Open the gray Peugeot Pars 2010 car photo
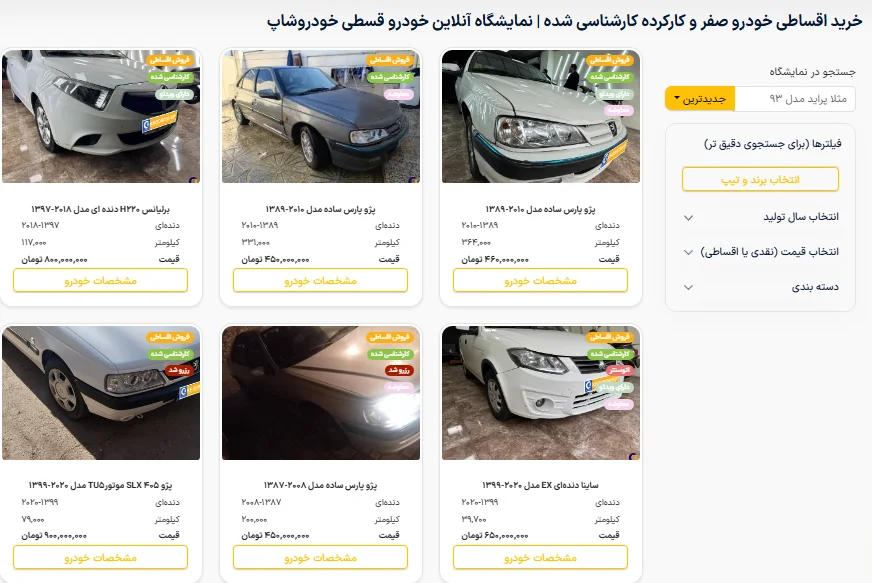The width and height of the screenshot is (872, 583). click(x=321, y=116)
